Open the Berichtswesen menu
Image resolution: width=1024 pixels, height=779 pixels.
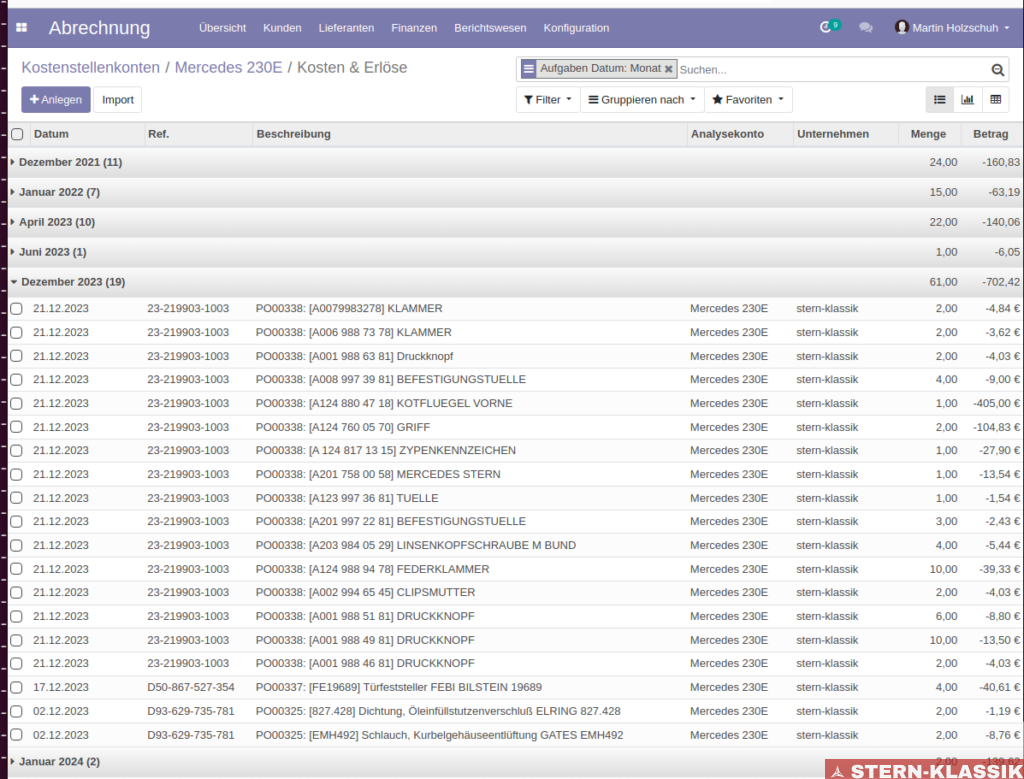tap(490, 28)
